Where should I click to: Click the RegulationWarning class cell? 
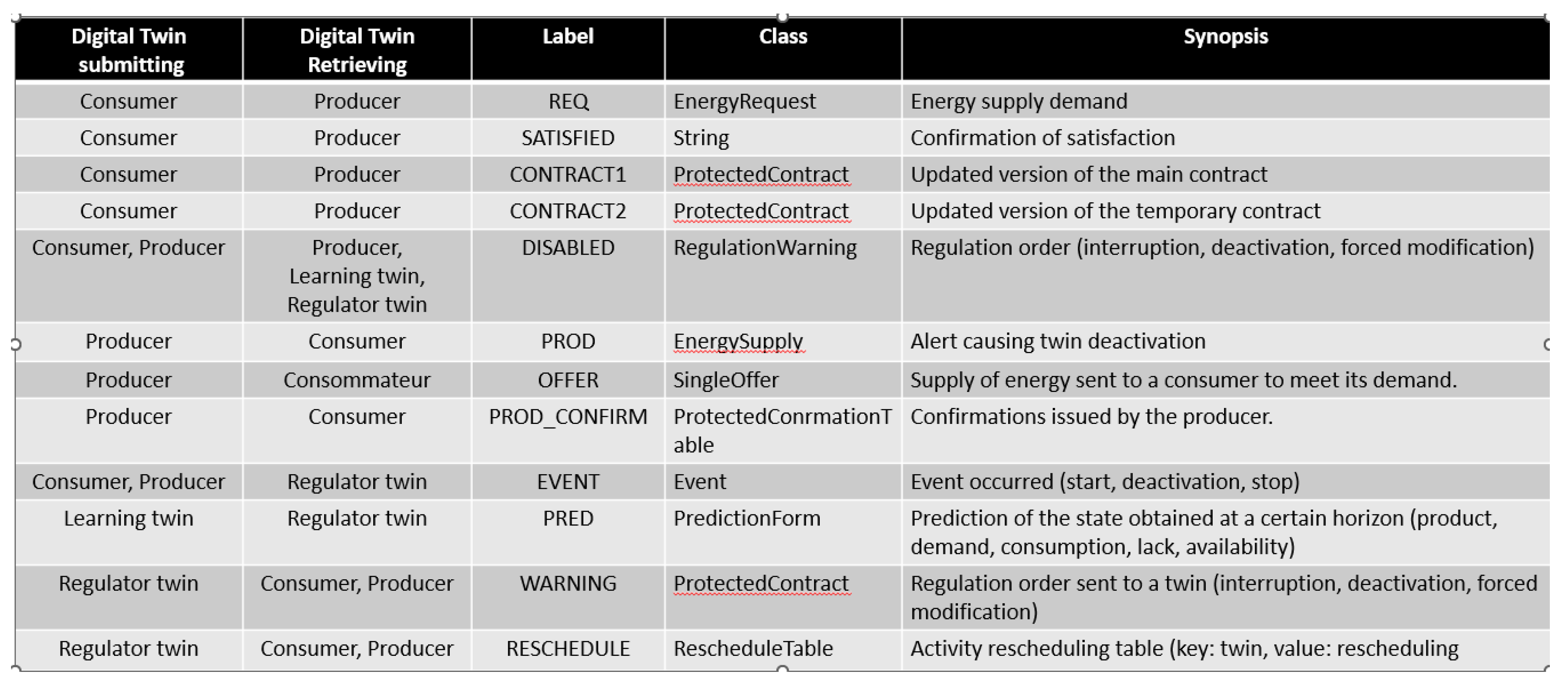(765, 248)
